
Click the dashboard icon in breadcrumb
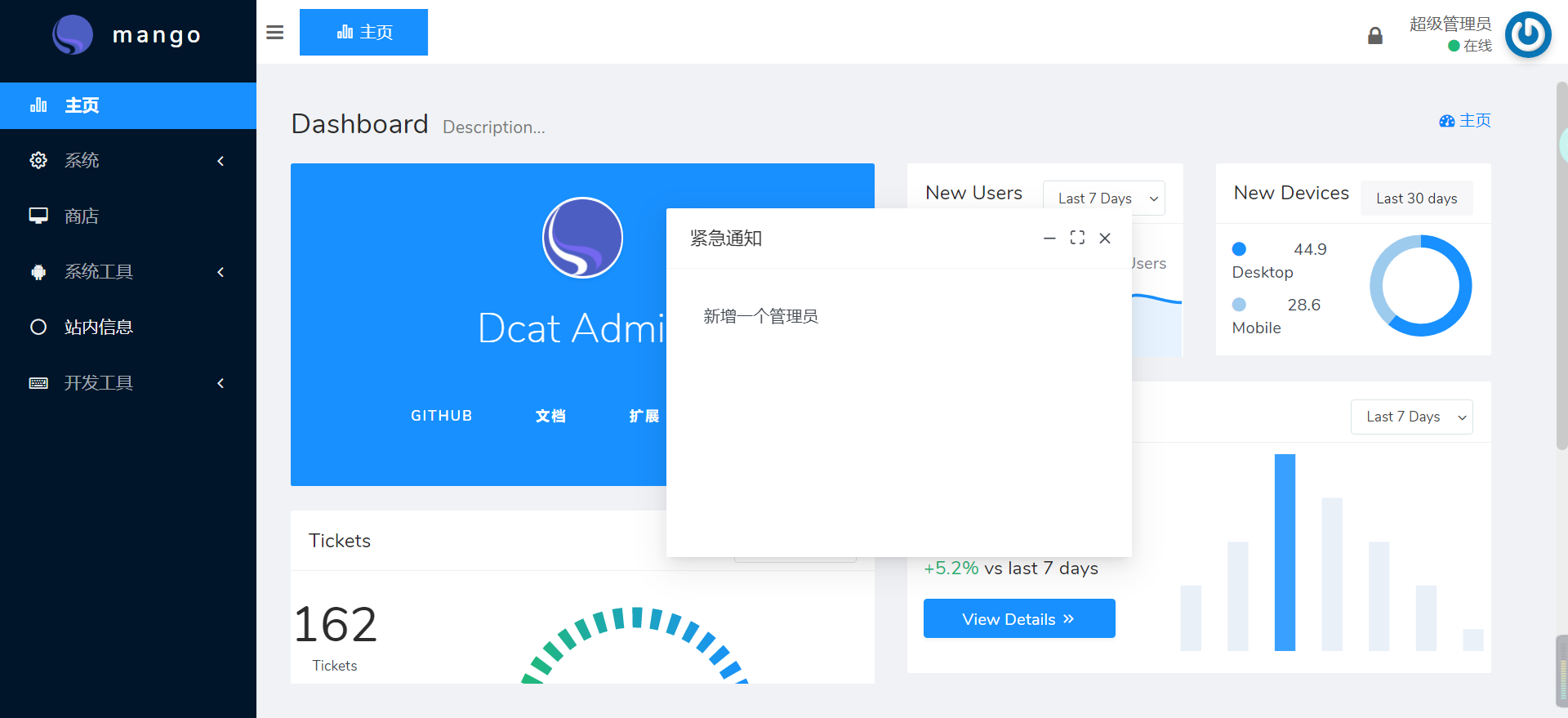1447,121
